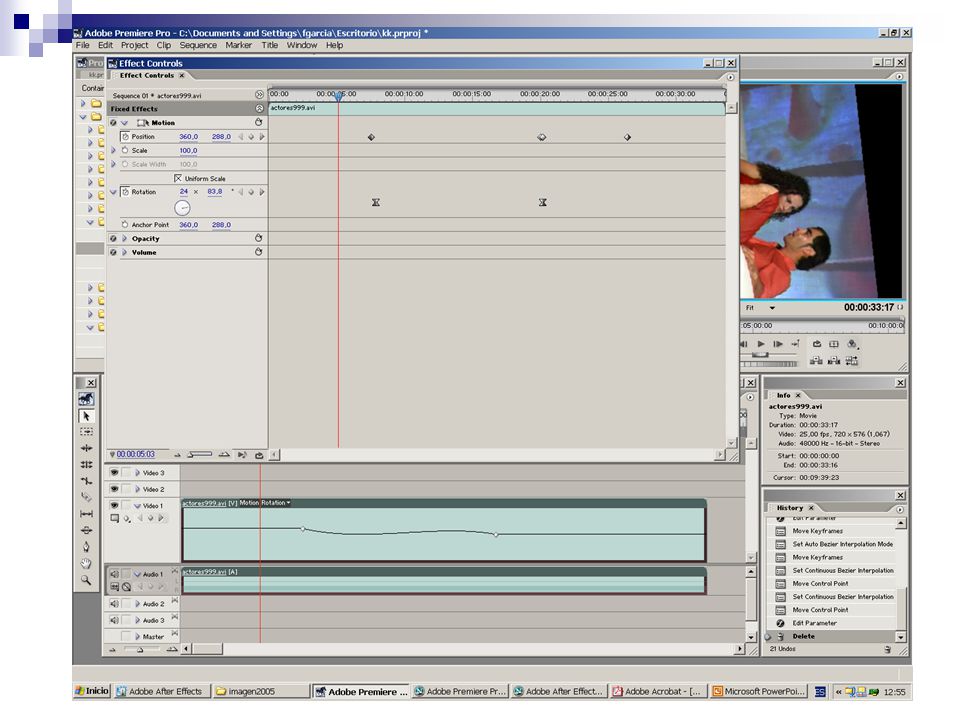The width and height of the screenshot is (960, 720).
Task: Click the Effect Controls zoom slider
Action: 200,455
